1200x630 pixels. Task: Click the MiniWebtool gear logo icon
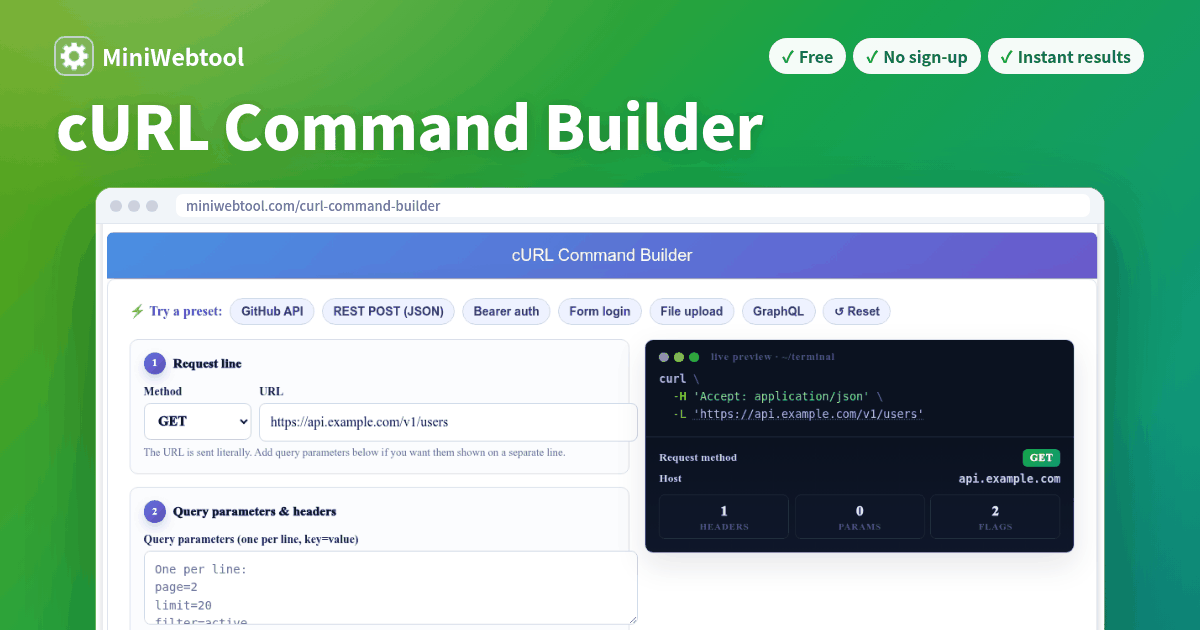click(74, 57)
